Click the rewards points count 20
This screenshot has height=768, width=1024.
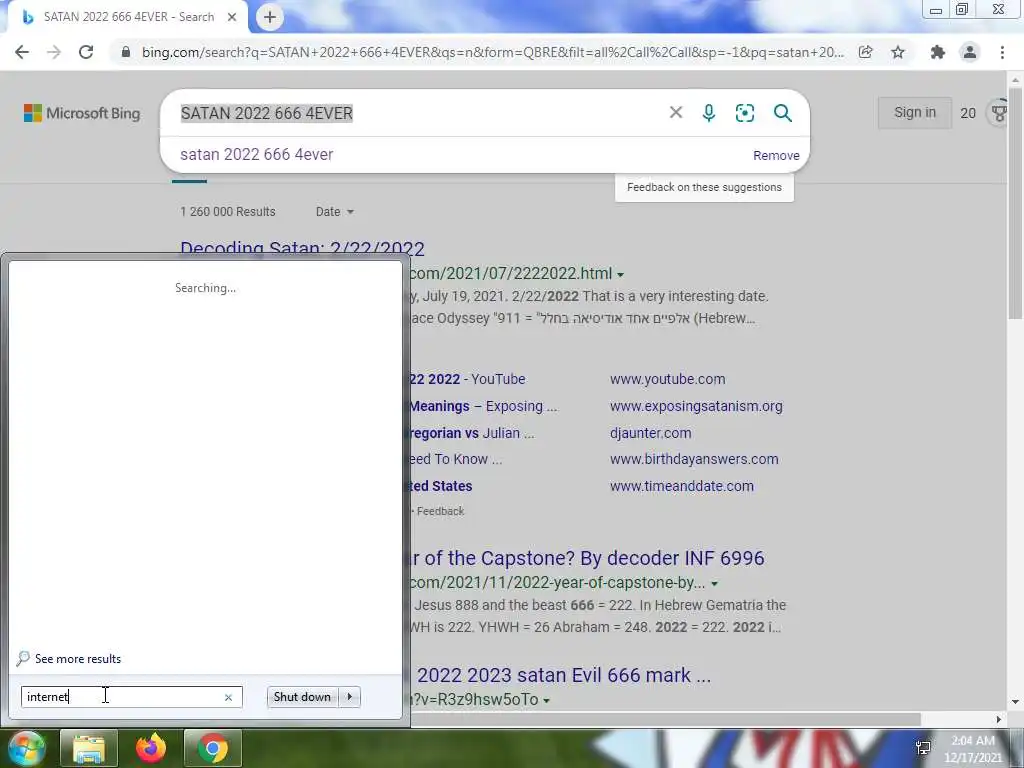(x=968, y=113)
